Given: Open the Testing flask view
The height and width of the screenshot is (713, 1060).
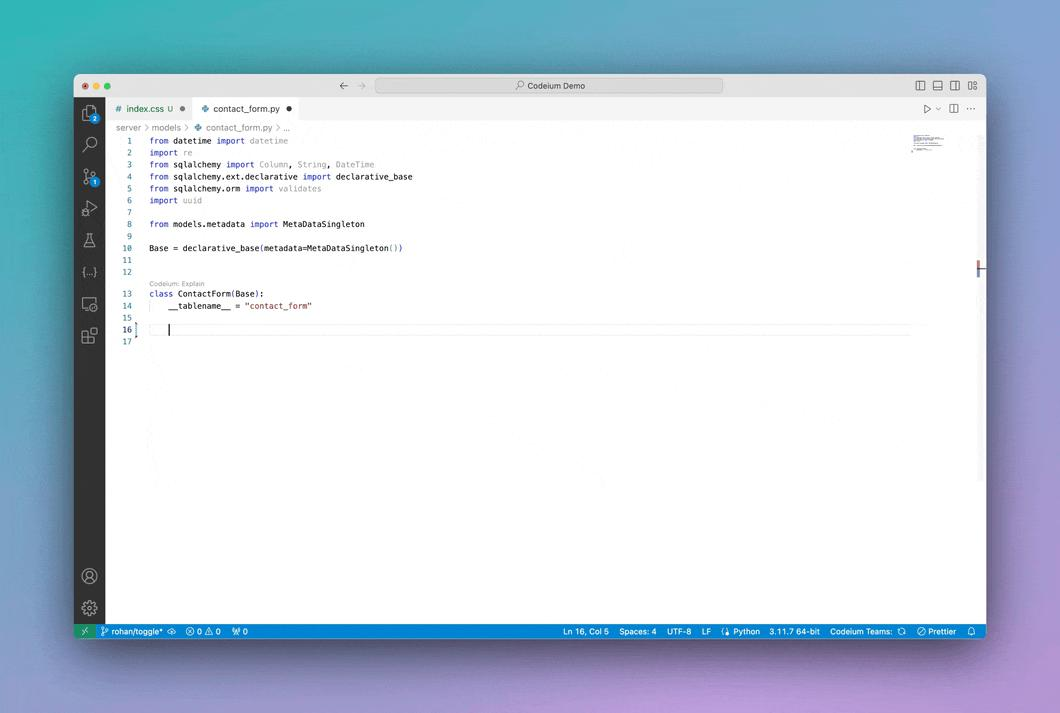Looking at the screenshot, I should pyautogui.click(x=89, y=240).
